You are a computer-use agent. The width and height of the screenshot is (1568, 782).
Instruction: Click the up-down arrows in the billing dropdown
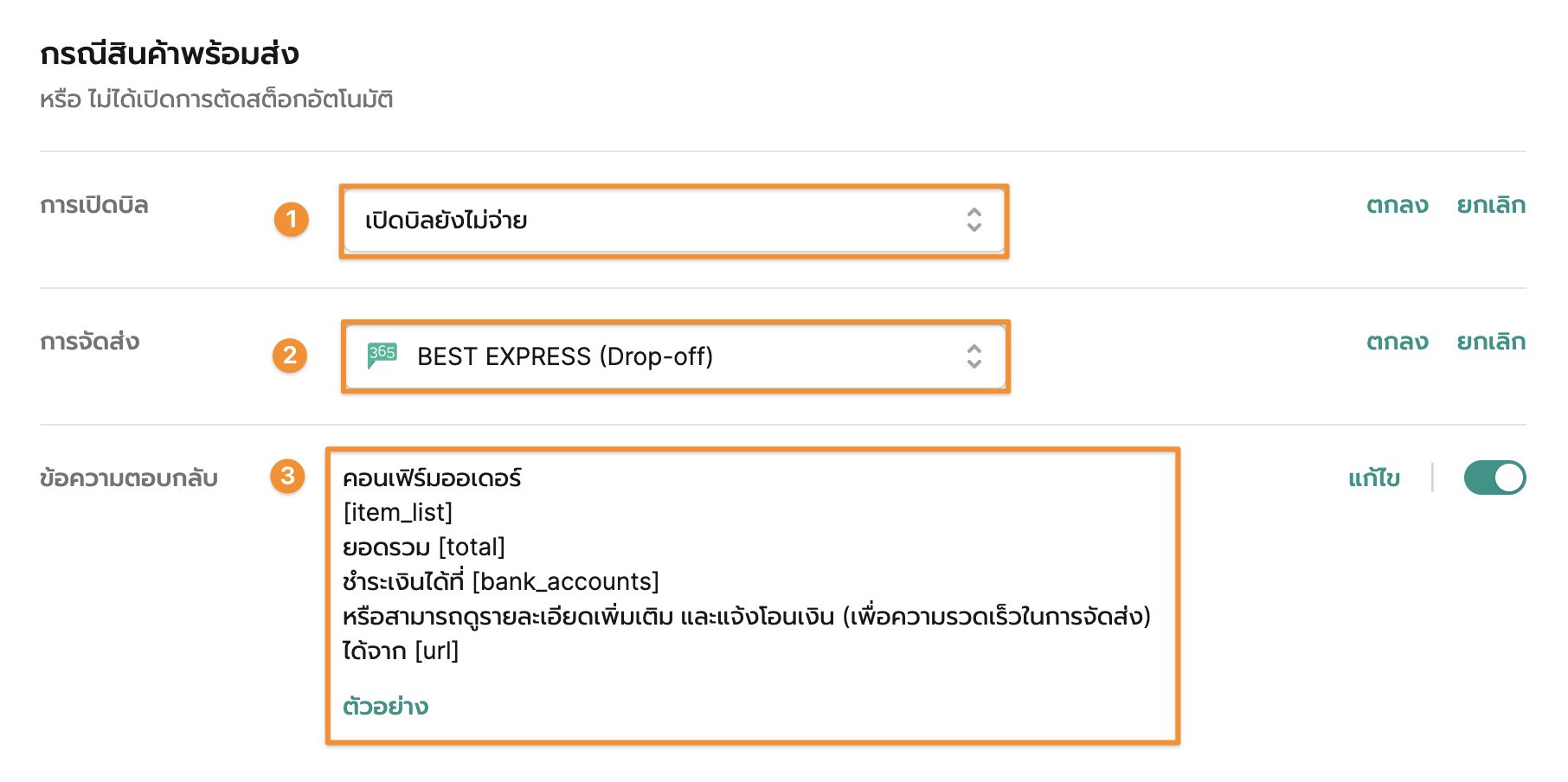pos(974,220)
